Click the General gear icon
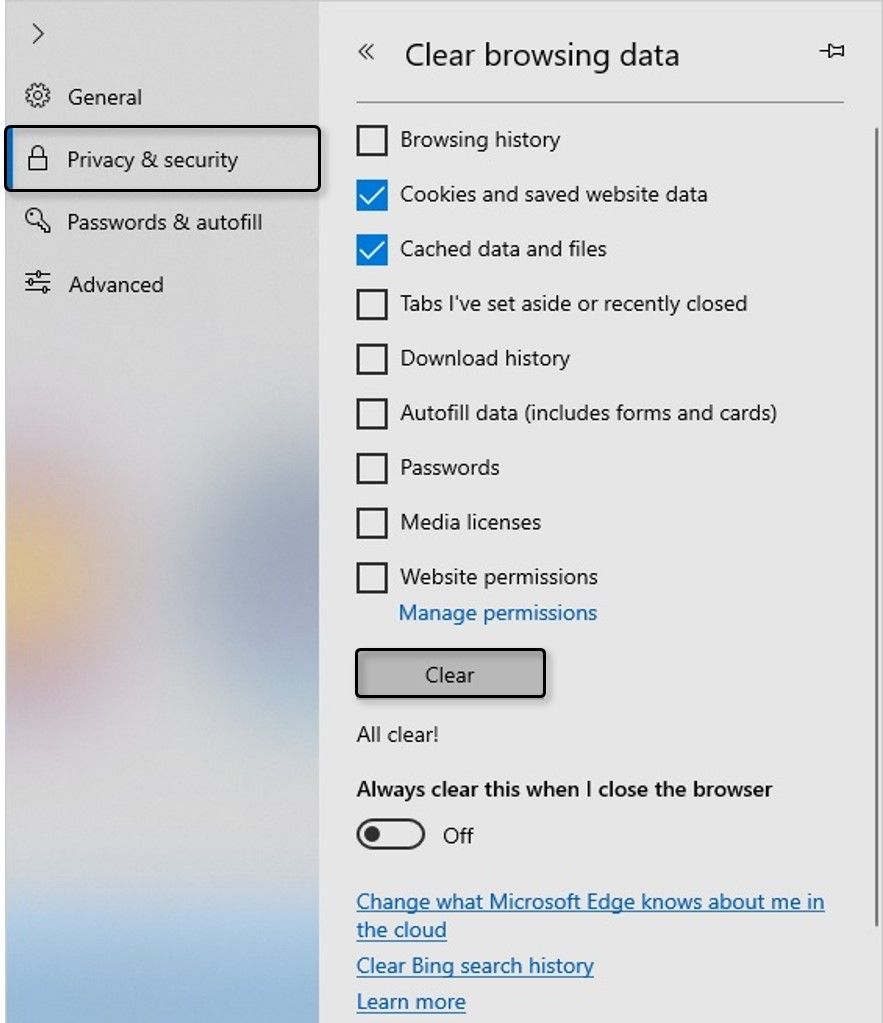The image size is (883, 1023). (38, 96)
